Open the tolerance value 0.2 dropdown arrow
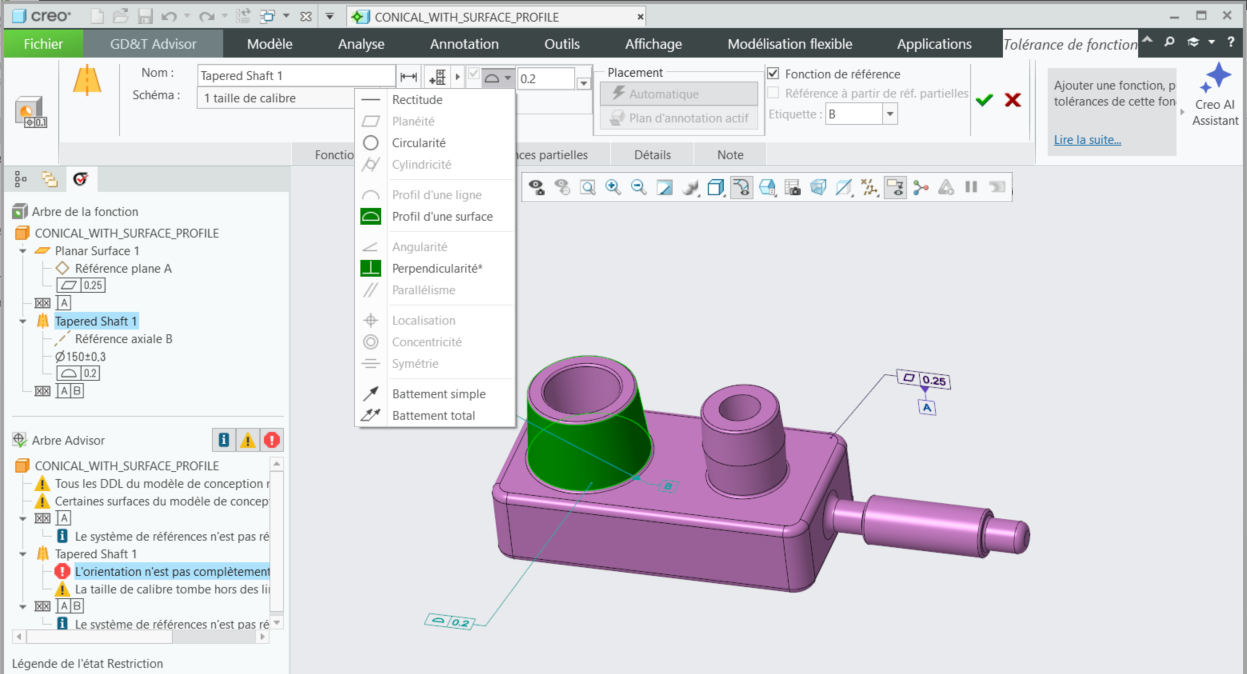Screen dimensions: 1247x674 click(x=584, y=84)
